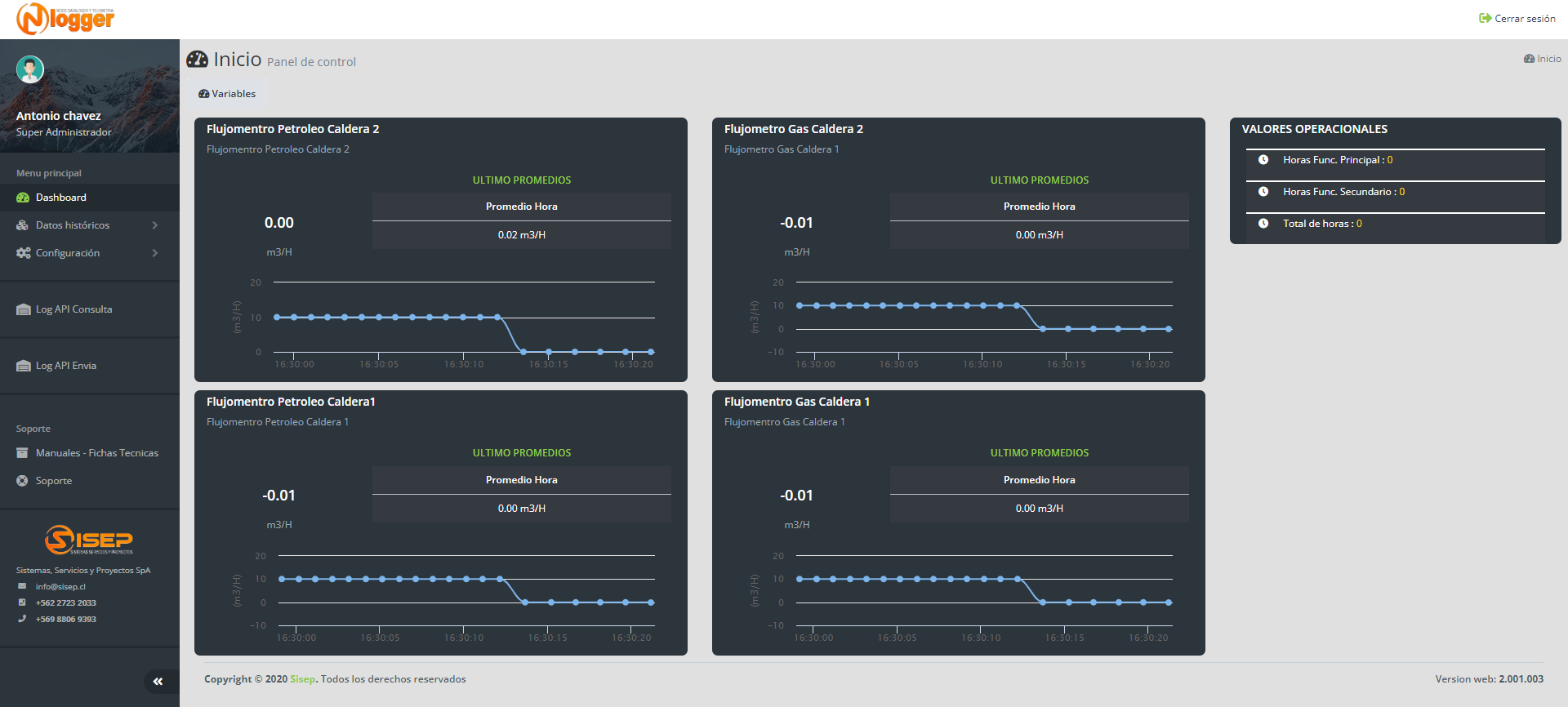The height and width of the screenshot is (707, 1568).
Task: Open the Configuración menu
Action: click(x=90, y=253)
